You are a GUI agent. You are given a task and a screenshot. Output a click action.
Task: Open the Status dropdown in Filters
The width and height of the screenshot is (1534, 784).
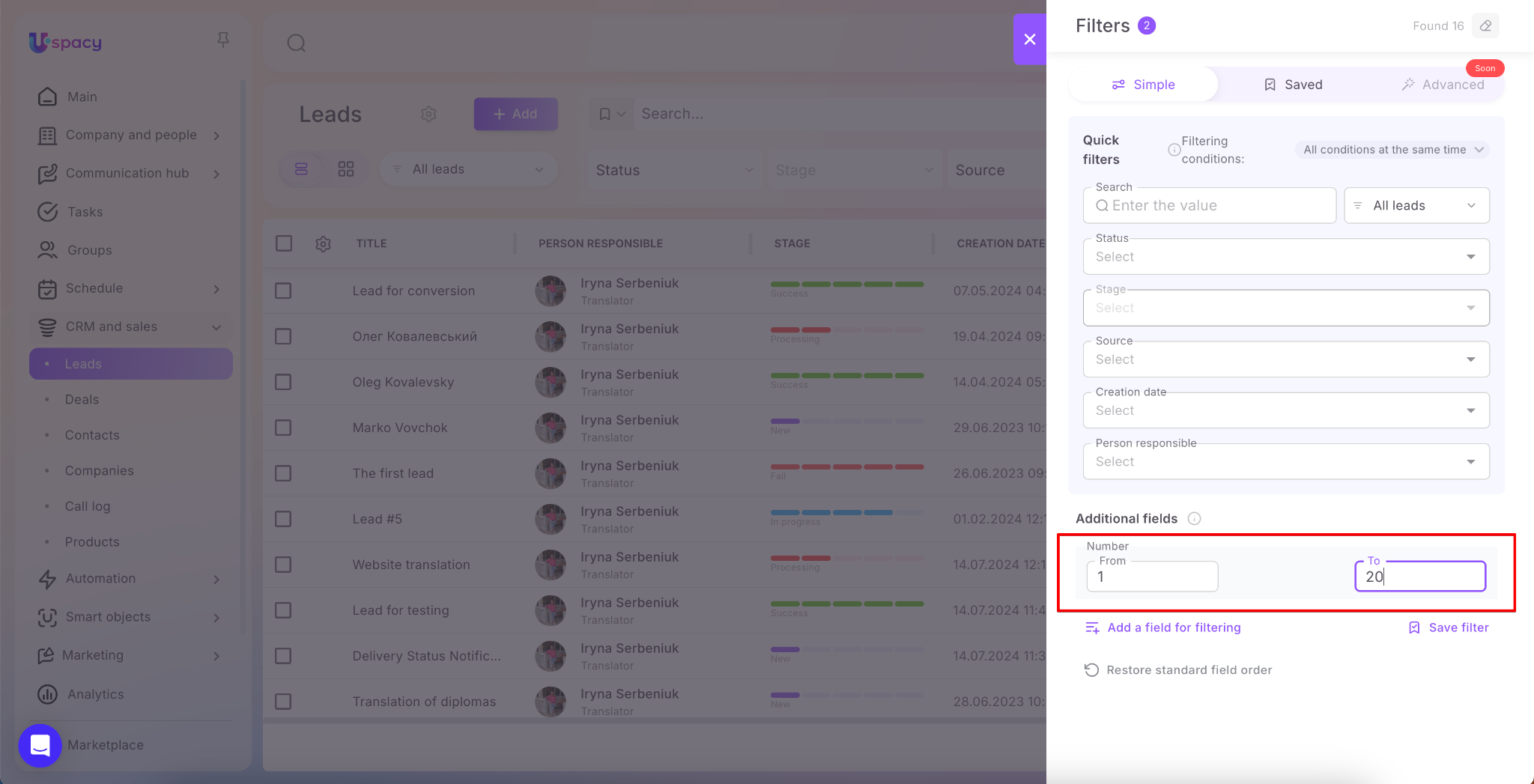click(x=1285, y=257)
